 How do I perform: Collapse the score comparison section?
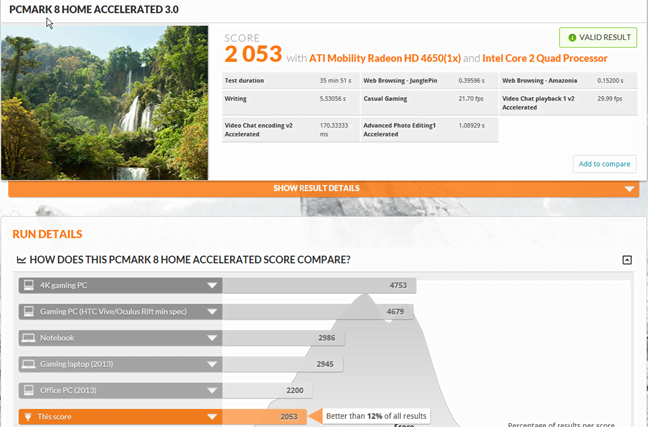click(627, 260)
